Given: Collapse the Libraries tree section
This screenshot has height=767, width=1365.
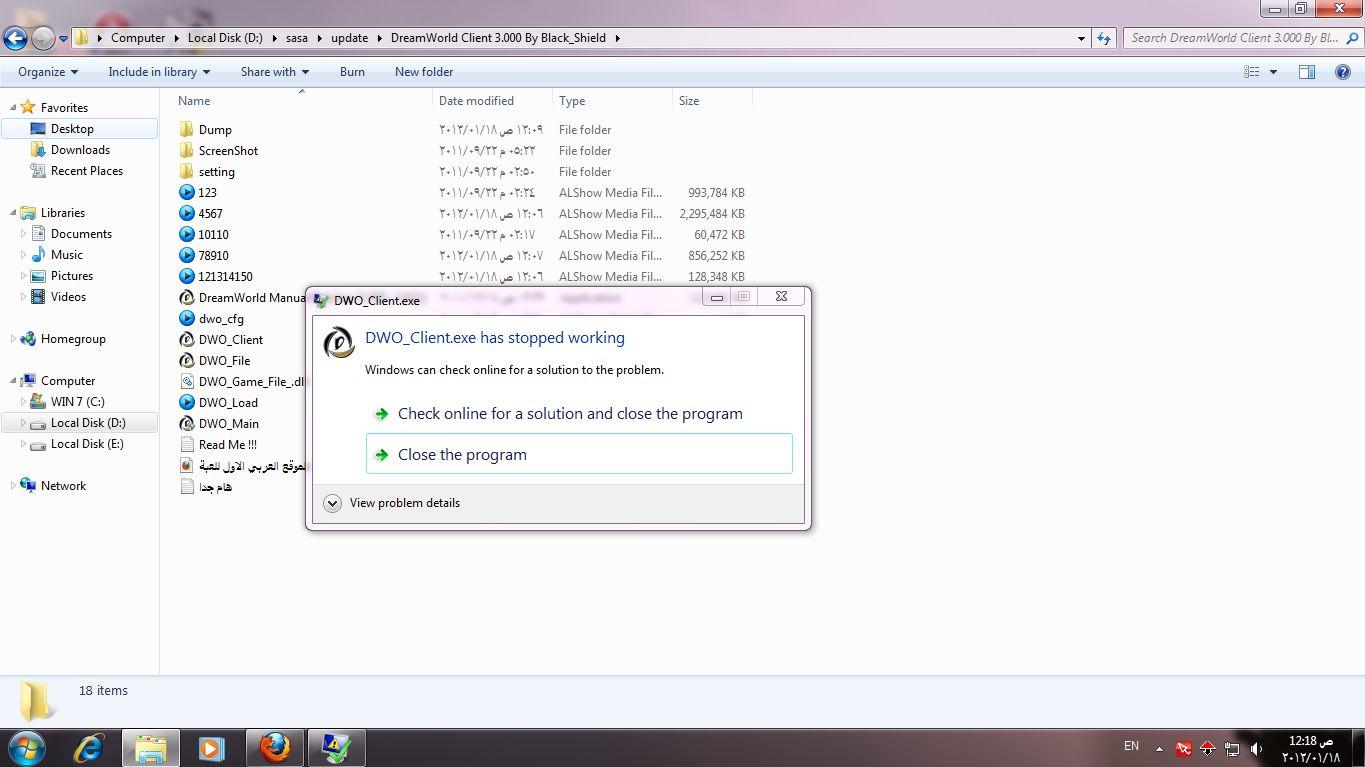Looking at the screenshot, I should [13, 212].
